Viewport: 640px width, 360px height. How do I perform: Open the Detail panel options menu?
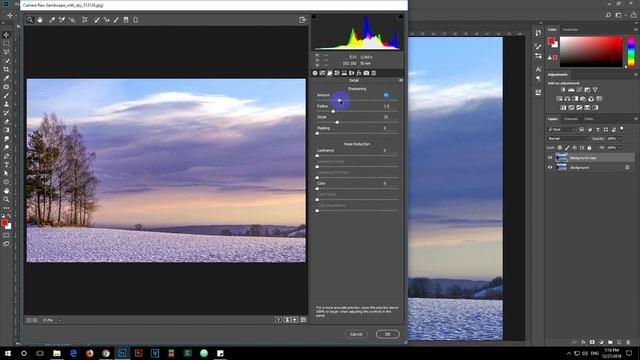[x=400, y=80]
